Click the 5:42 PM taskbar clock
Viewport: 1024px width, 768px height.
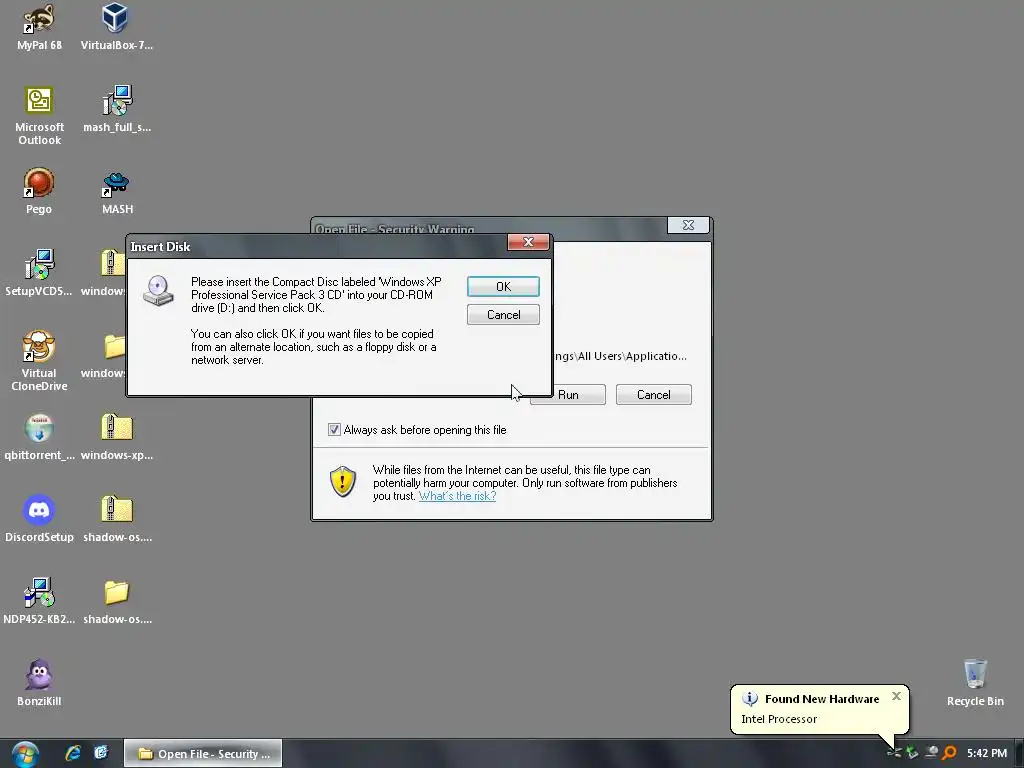click(x=987, y=753)
